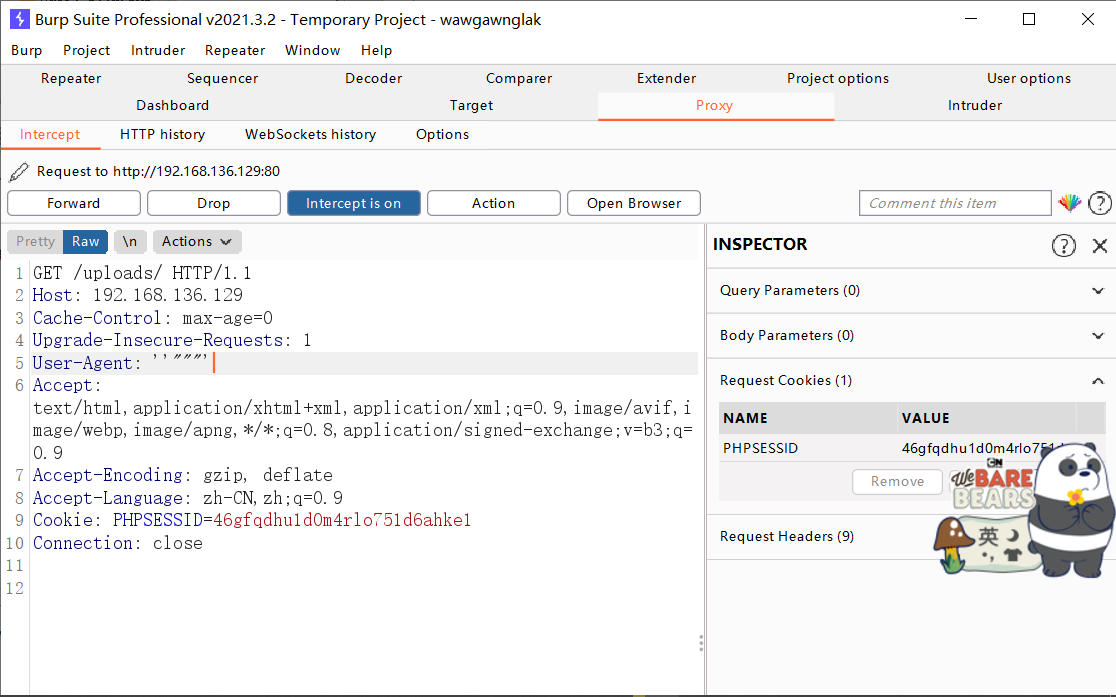Click the Accept-Language header line
This screenshot has width=1116, height=697.
click(x=187, y=498)
